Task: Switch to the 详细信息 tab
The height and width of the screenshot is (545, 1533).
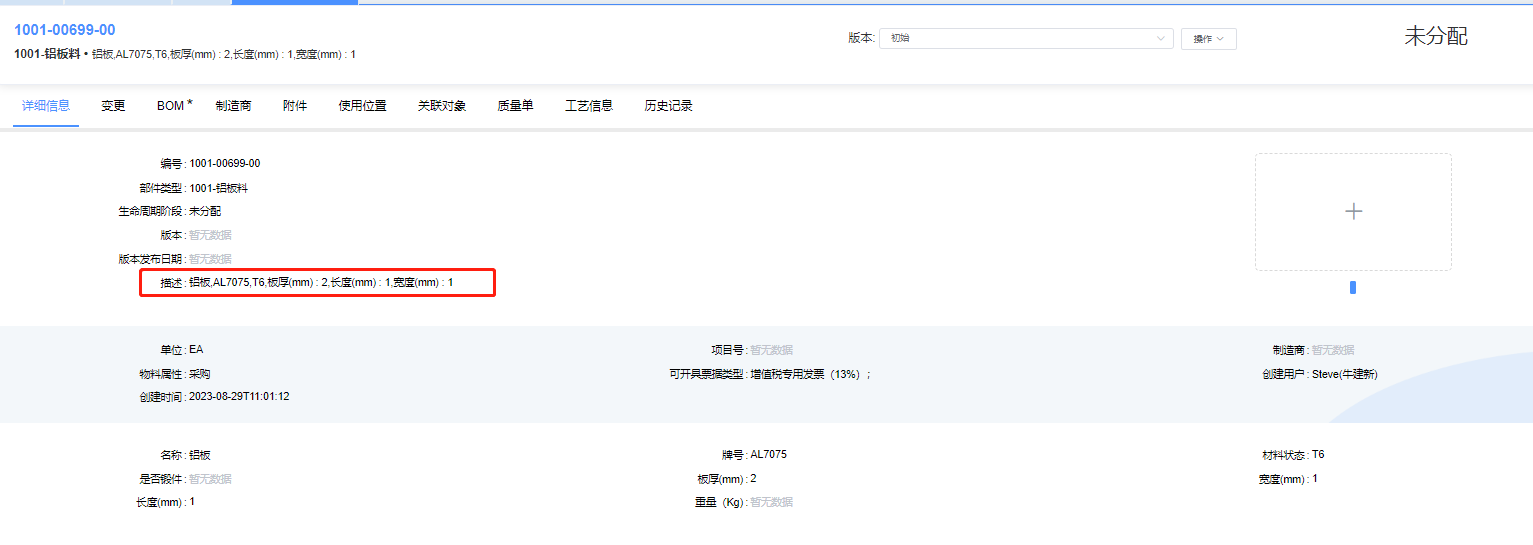Action: pos(46,106)
